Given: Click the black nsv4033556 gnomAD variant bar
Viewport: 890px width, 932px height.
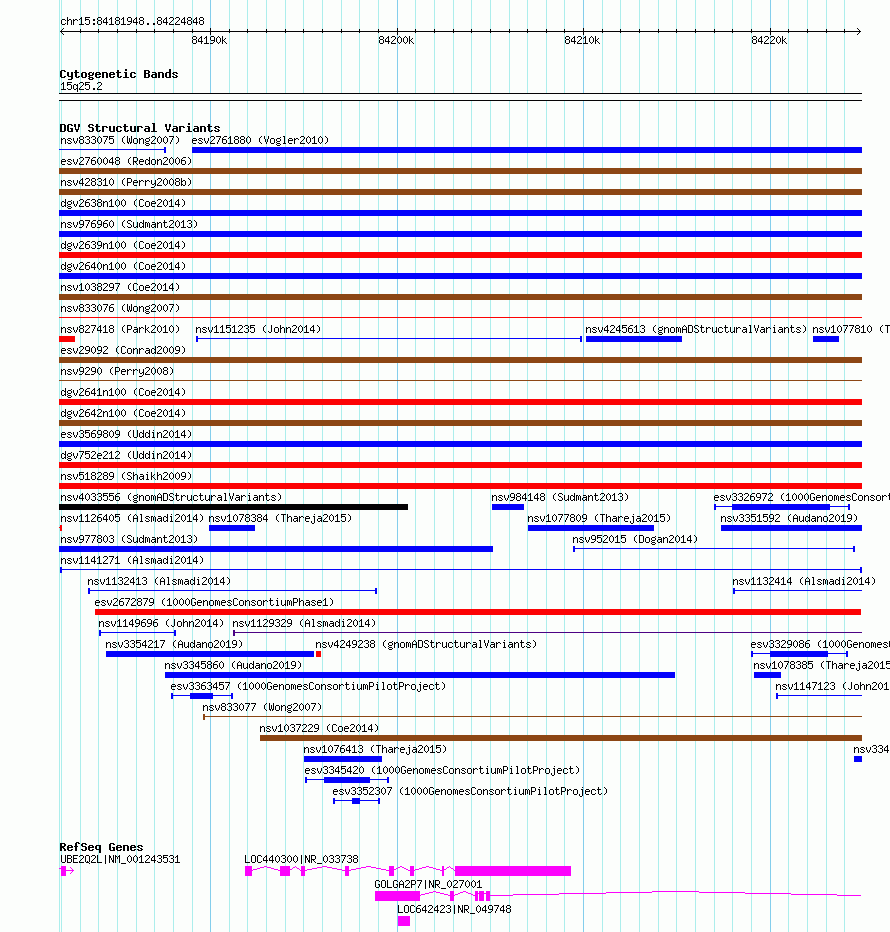Looking at the screenshot, I should tap(234, 507).
